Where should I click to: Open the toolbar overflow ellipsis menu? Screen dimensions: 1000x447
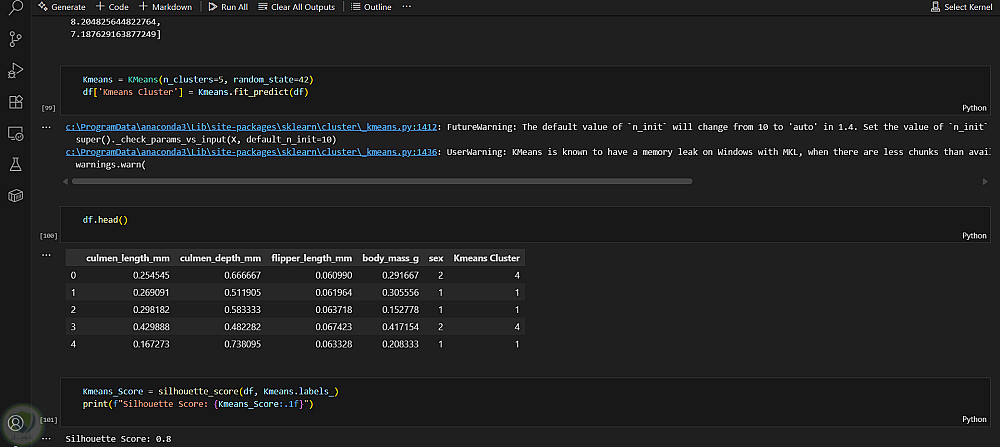click(406, 7)
